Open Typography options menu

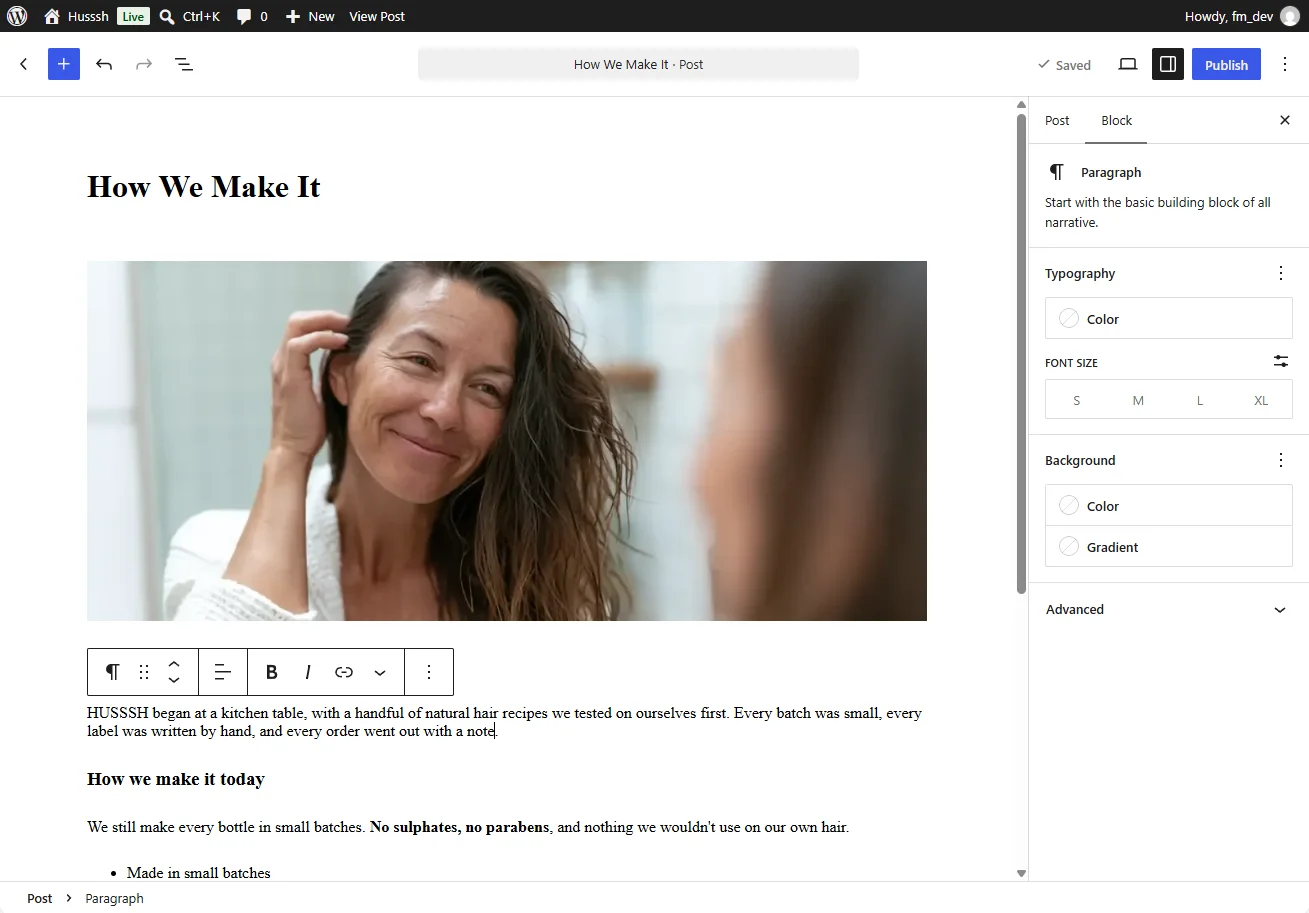[x=1281, y=273]
